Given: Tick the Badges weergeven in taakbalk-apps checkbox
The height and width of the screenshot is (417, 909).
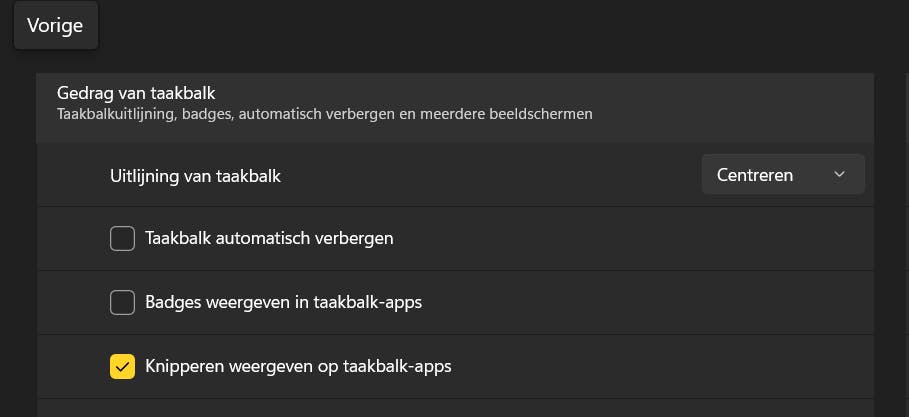Looking at the screenshot, I should [122, 302].
